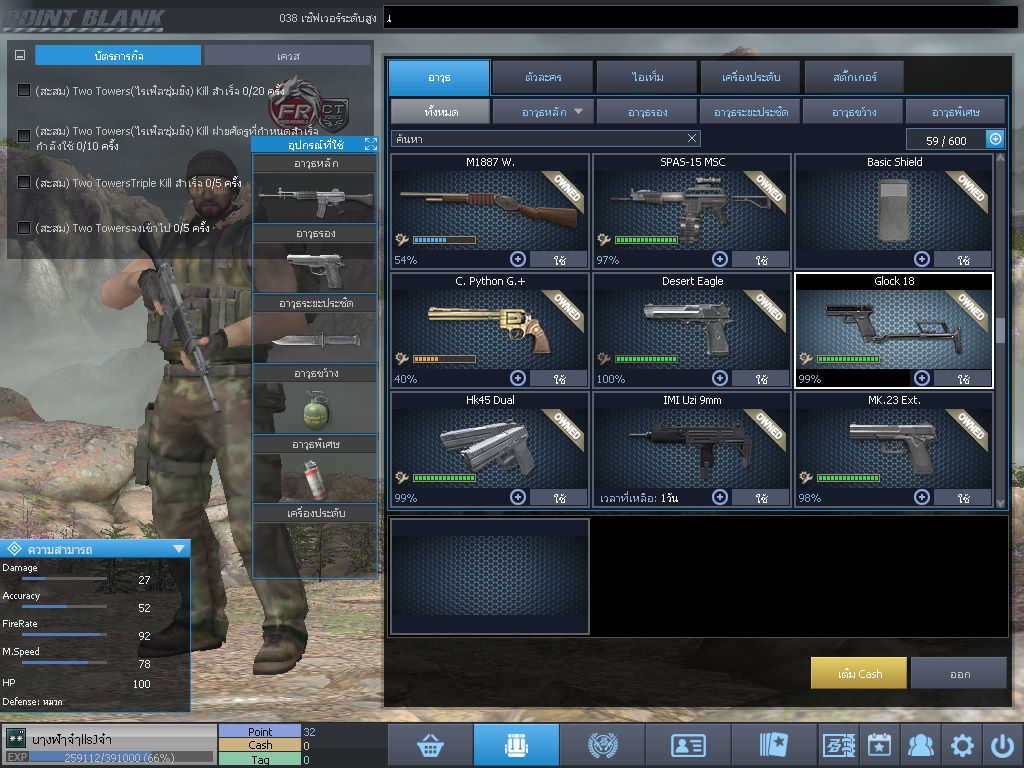
Task: Switch to the ตัวละคร tab
Action: (x=543, y=77)
